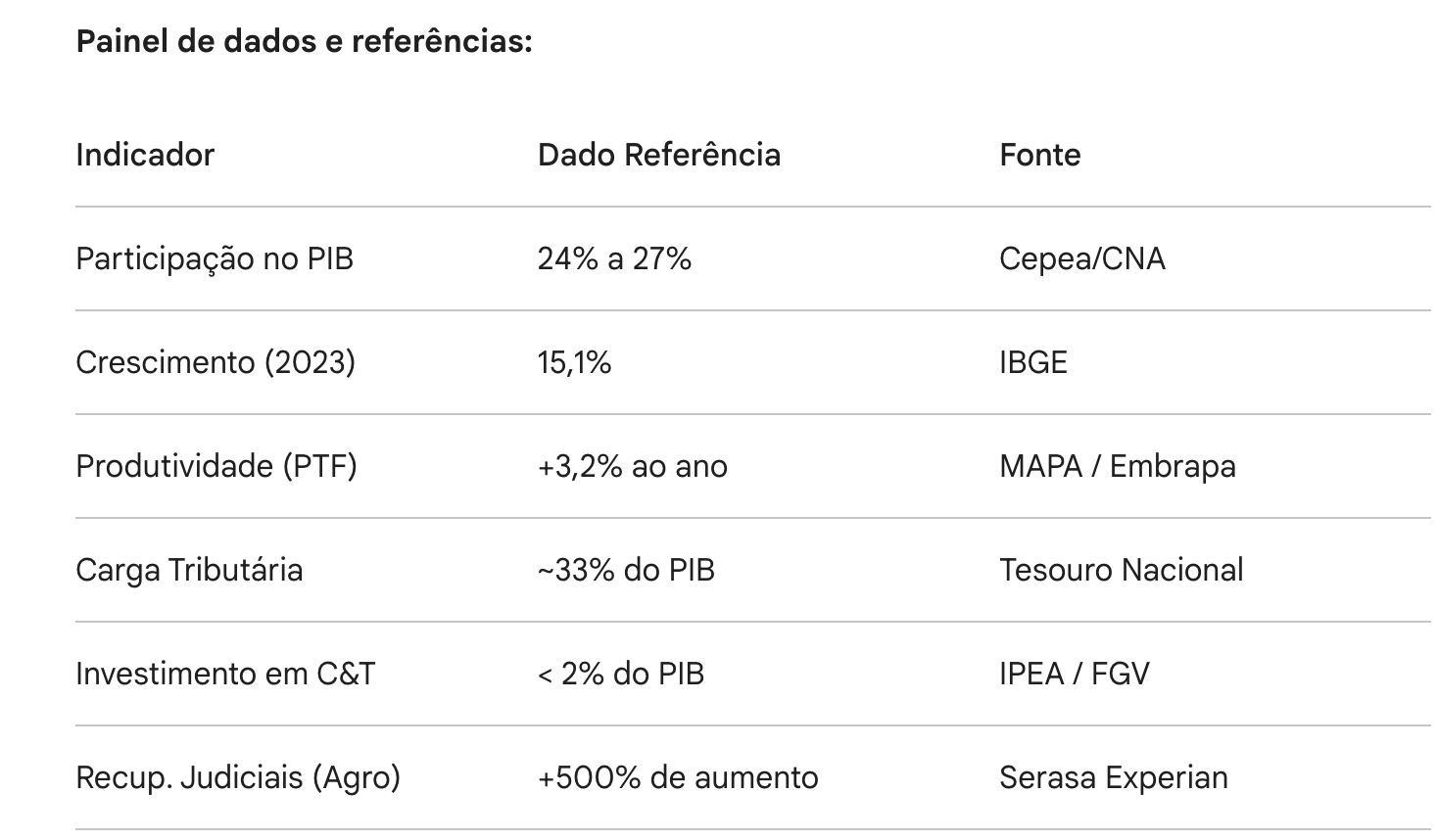Viewport: 1438px width, 840px height.
Task: Select the 'Fonte' column header
Action: point(1039,155)
